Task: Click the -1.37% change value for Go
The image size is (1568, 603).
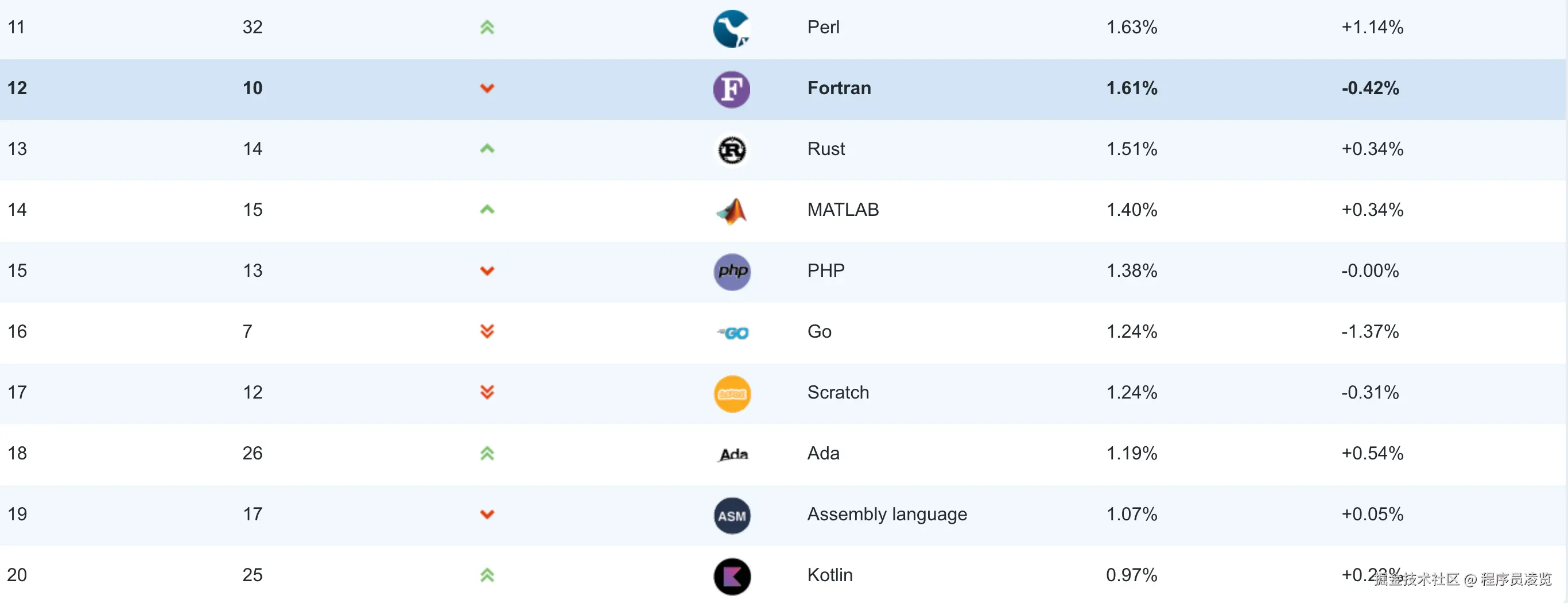Action: pyautogui.click(x=1369, y=331)
